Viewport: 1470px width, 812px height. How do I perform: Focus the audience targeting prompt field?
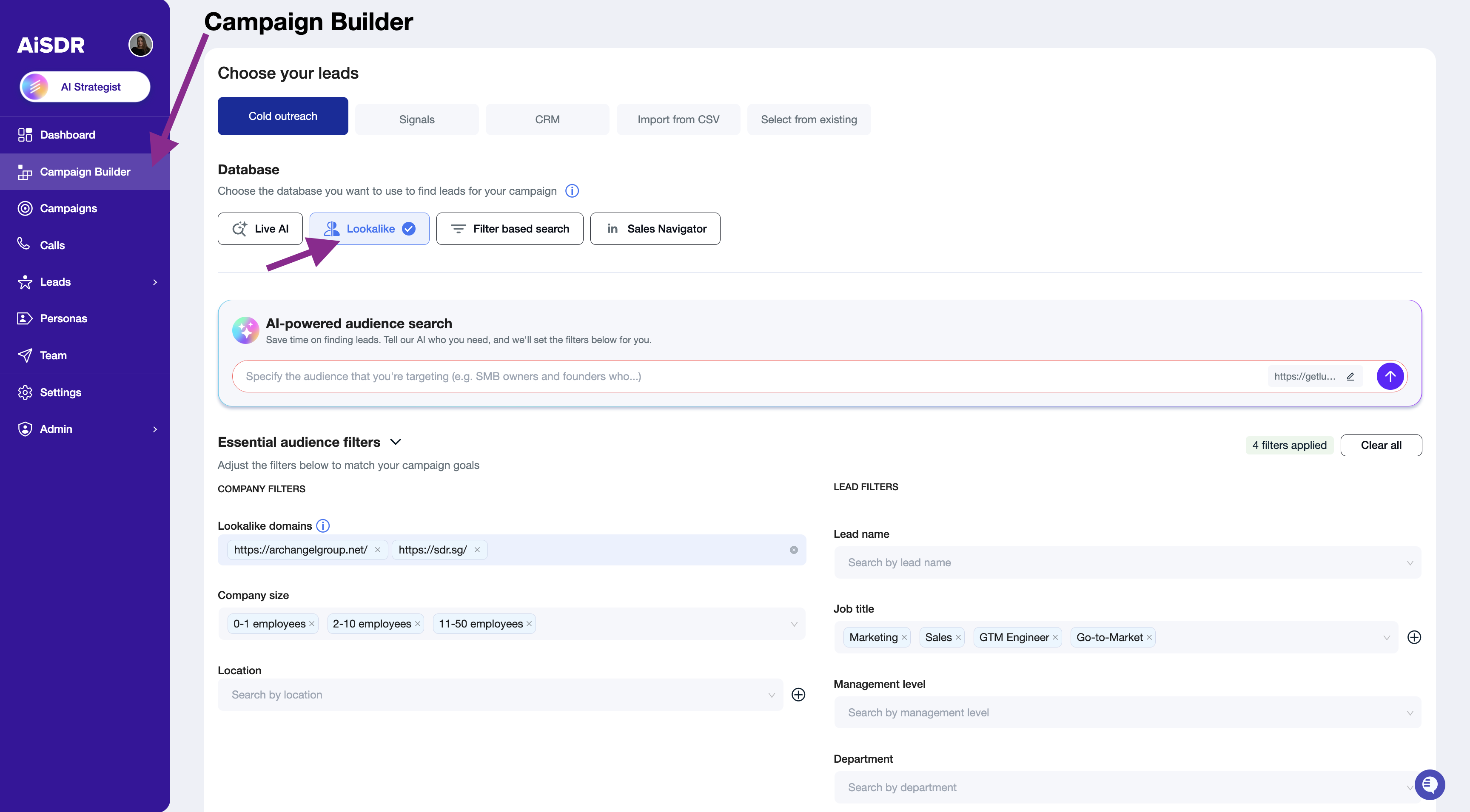(748, 376)
